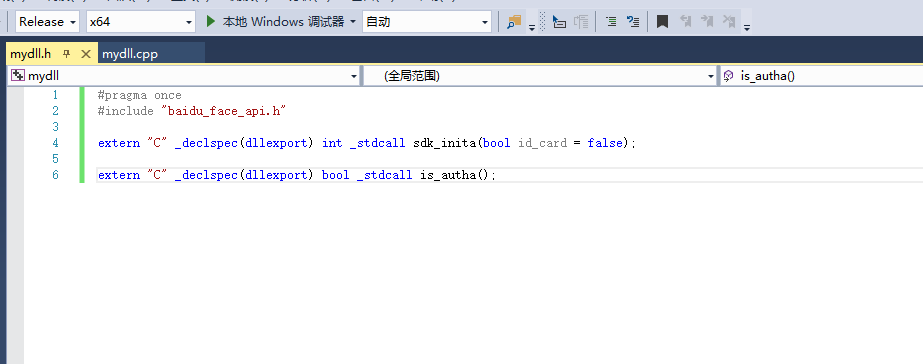Click the 'false' default value
The height and width of the screenshot is (364, 923).
(605, 143)
